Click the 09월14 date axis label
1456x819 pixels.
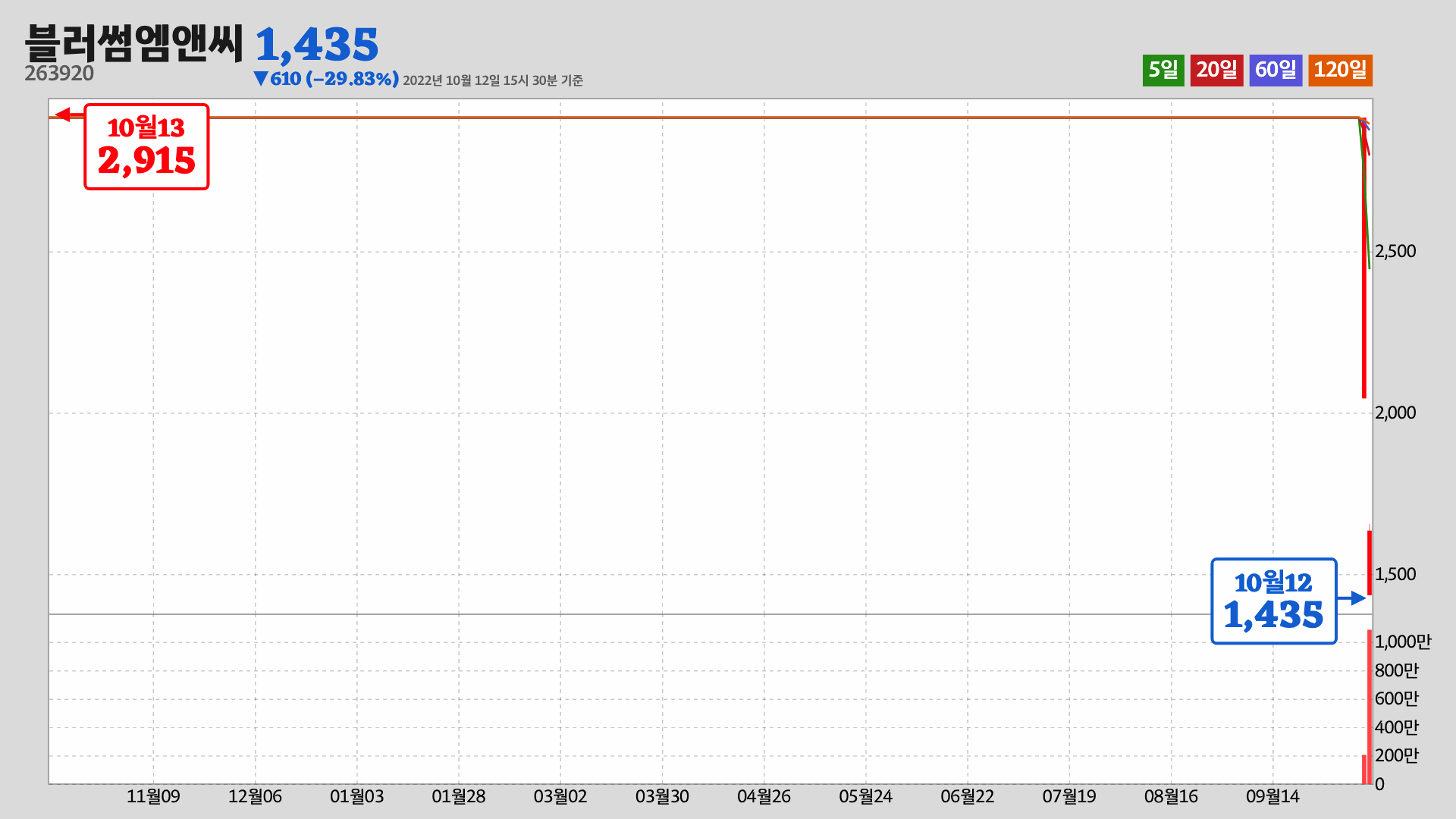tap(1272, 797)
